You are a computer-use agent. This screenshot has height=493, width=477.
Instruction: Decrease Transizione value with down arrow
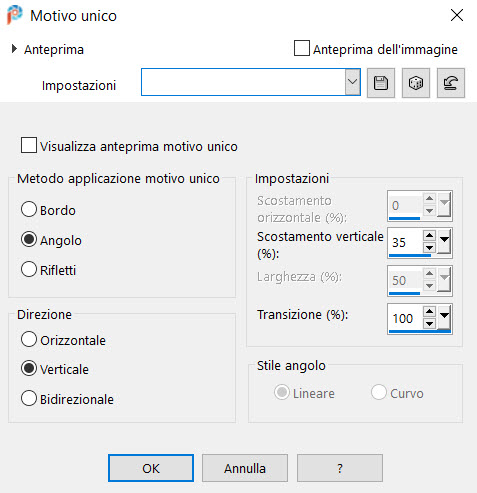tap(429, 323)
